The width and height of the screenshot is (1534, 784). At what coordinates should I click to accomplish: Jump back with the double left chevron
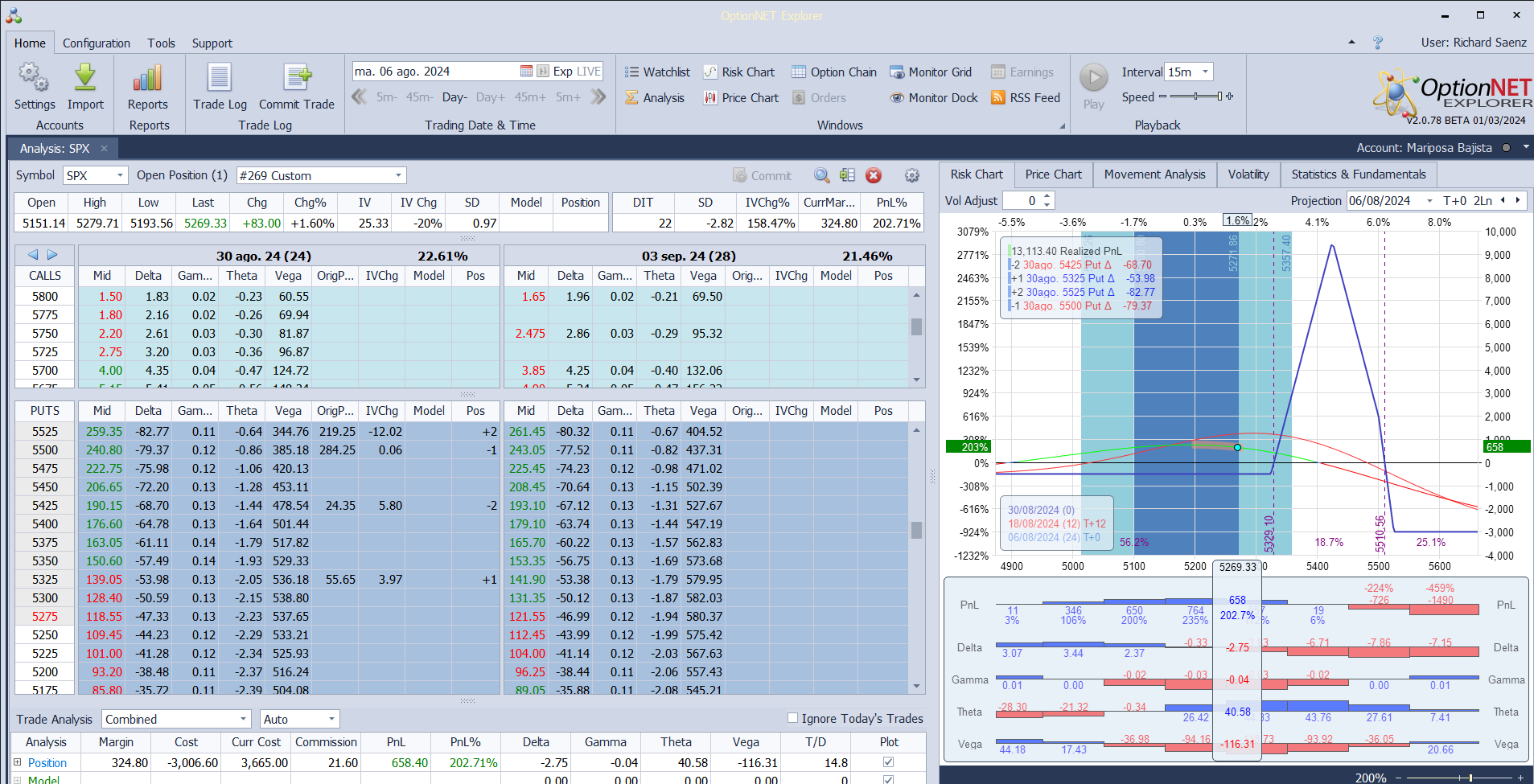click(x=359, y=96)
